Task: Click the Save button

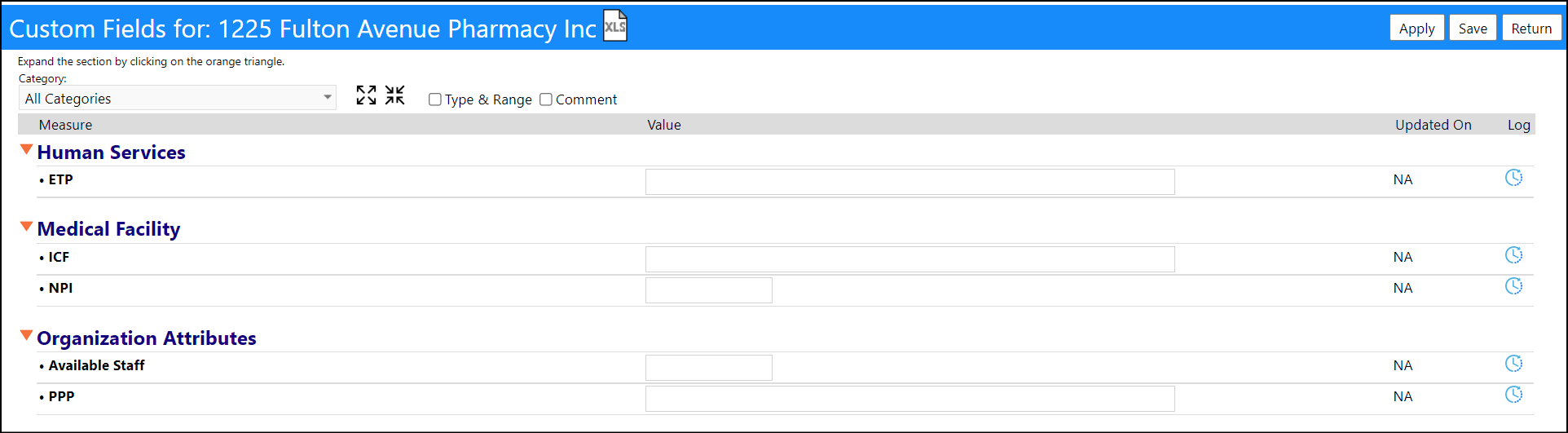Action: 1473,28
